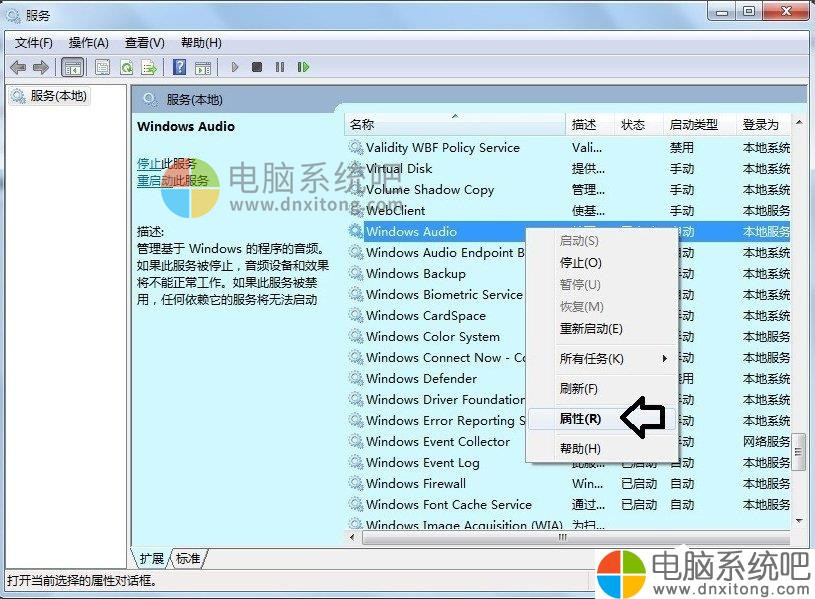Switch to the 标准 tab
This screenshot has height=599, width=815.
pos(188,558)
